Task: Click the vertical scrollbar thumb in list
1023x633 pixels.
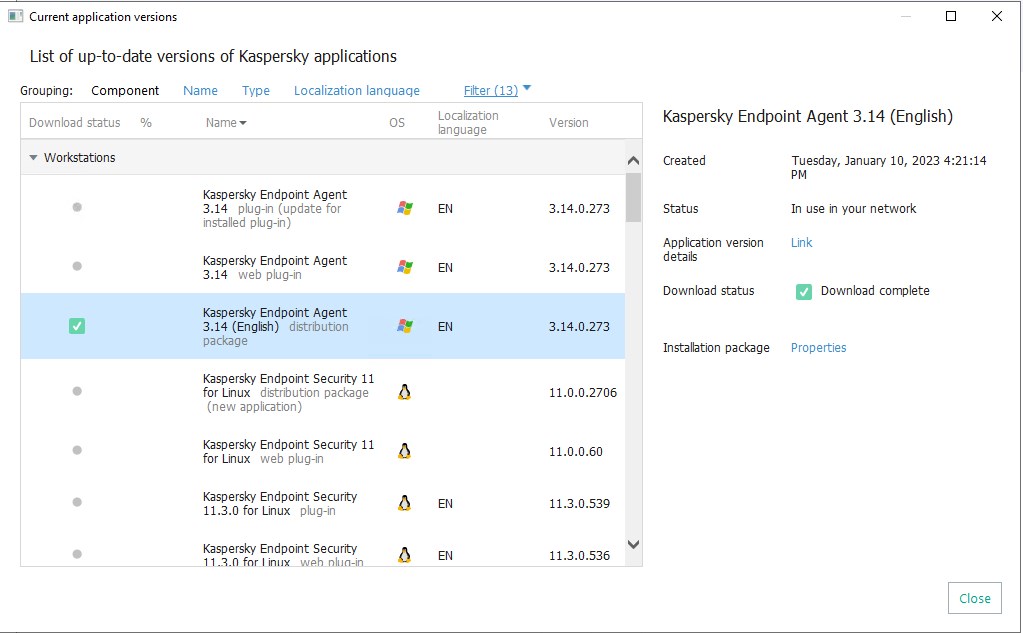Action: pos(633,197)
